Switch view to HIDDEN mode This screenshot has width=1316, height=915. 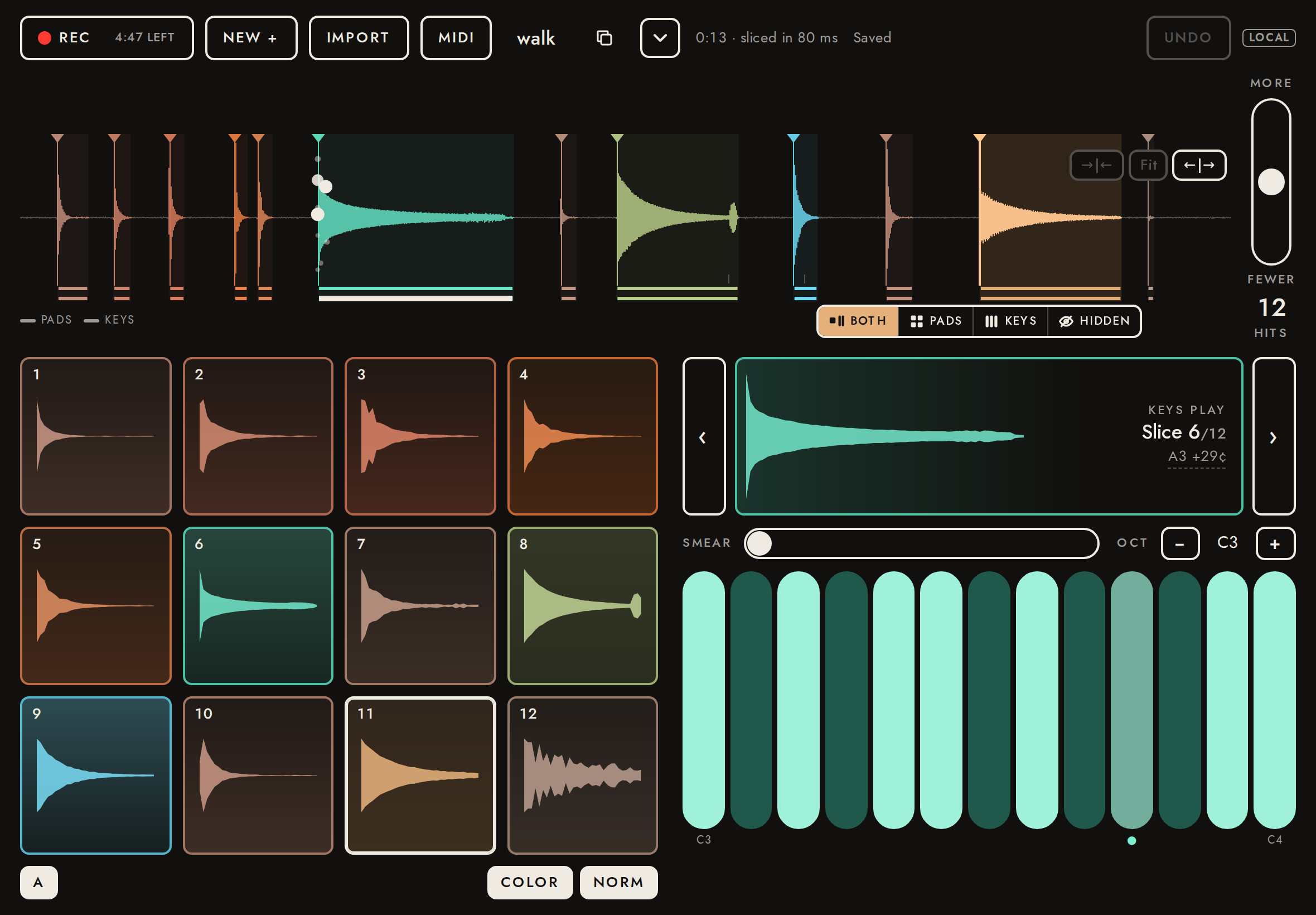point(1094,321)
